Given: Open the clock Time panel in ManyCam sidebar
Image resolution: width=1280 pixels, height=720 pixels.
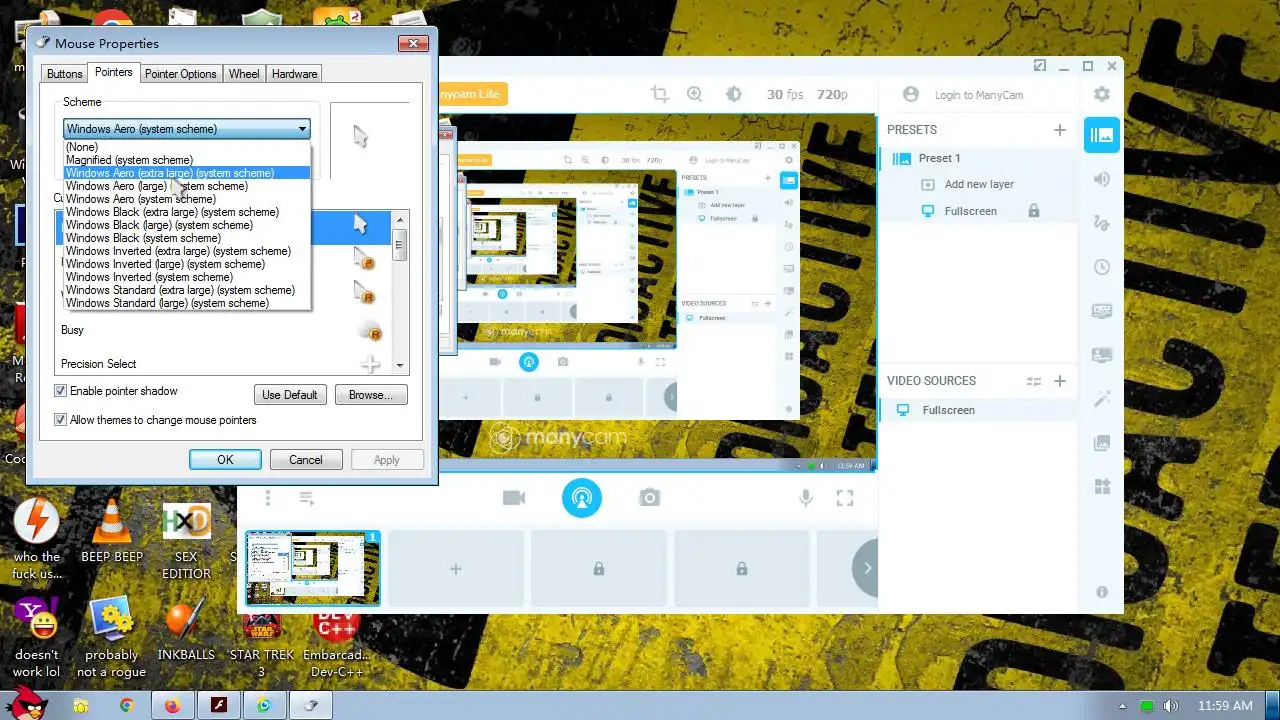Looking at the screenshot, I should tap(1102, 267).
